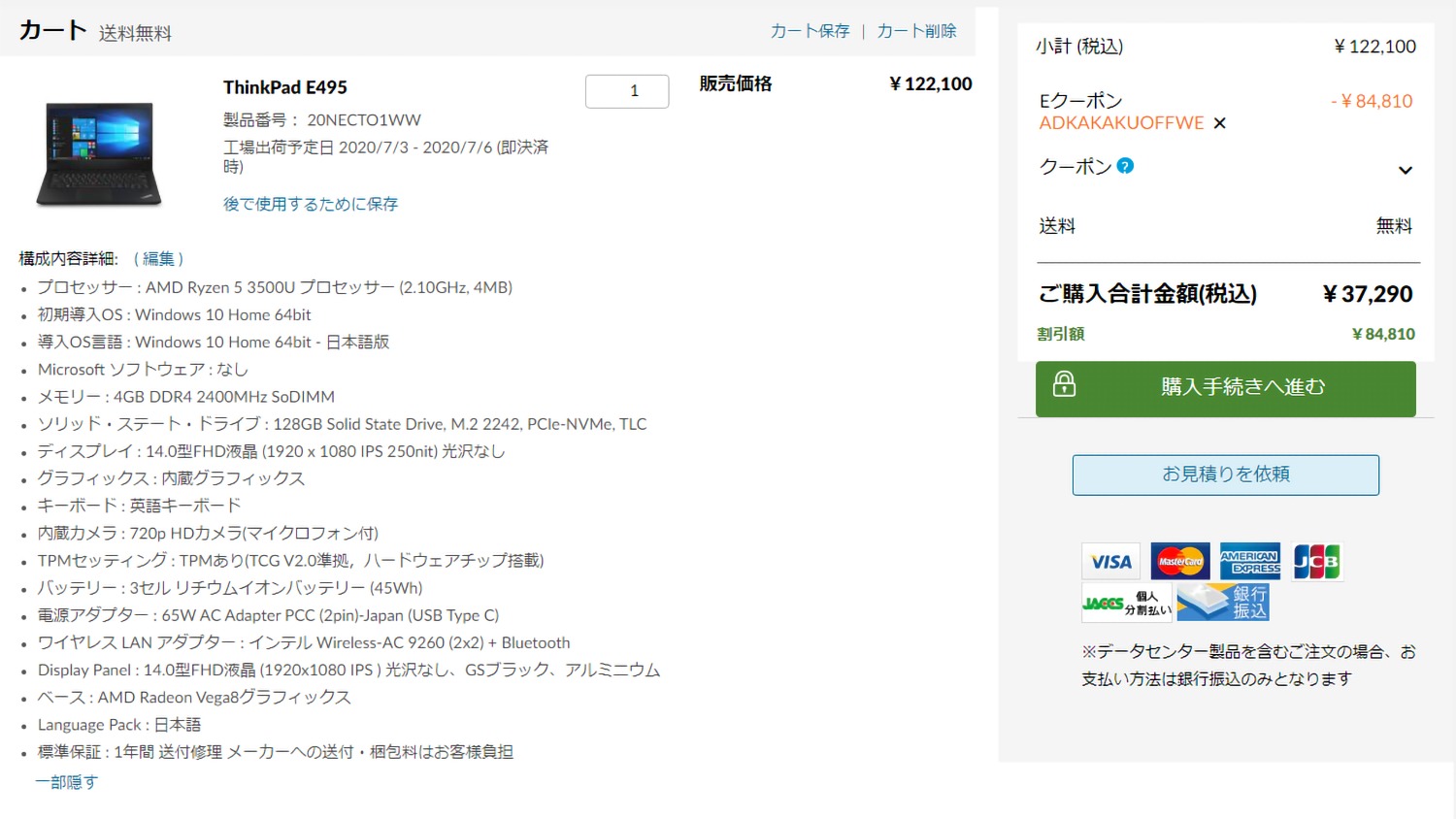Screen dimensions: 1456x819
Task: Save item for later 後で使用するために保存
Action: [x=311, y=204]
